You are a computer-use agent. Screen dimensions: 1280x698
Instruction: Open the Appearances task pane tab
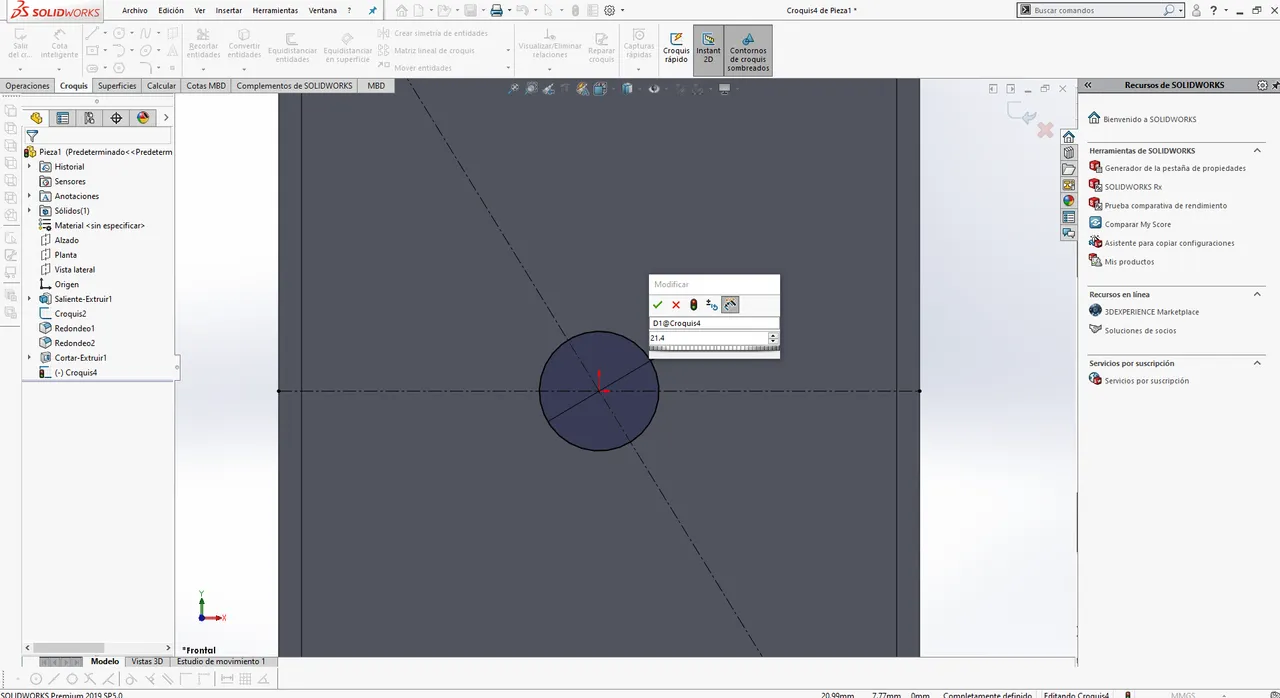tap(1069, 201)
